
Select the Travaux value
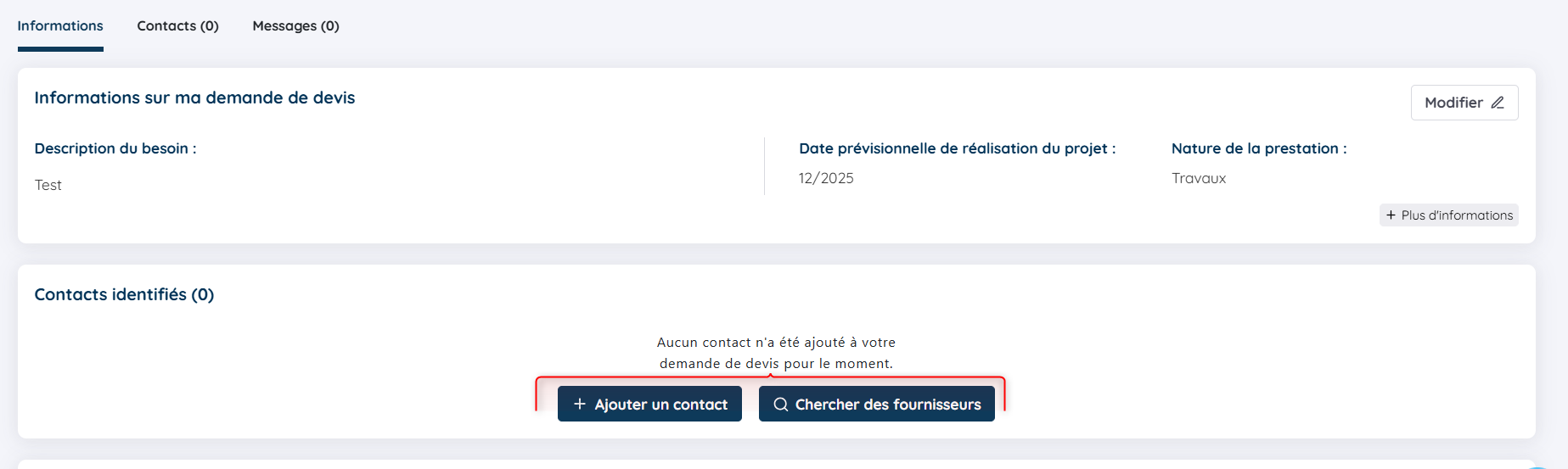pyautogui.click(x=1199, y=178)
